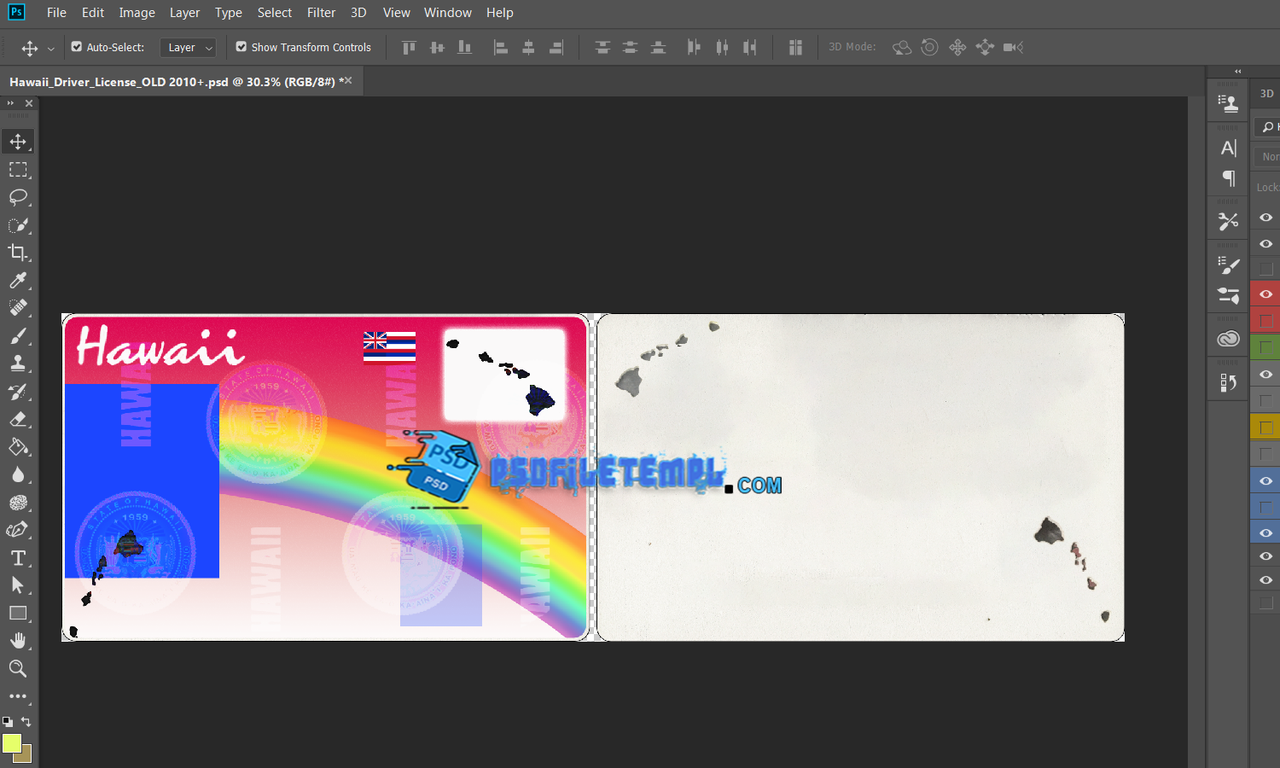Hide the topmost layer via its eye icon
This screenshot has width=1280, height=768.
(x=1266, y=217)
